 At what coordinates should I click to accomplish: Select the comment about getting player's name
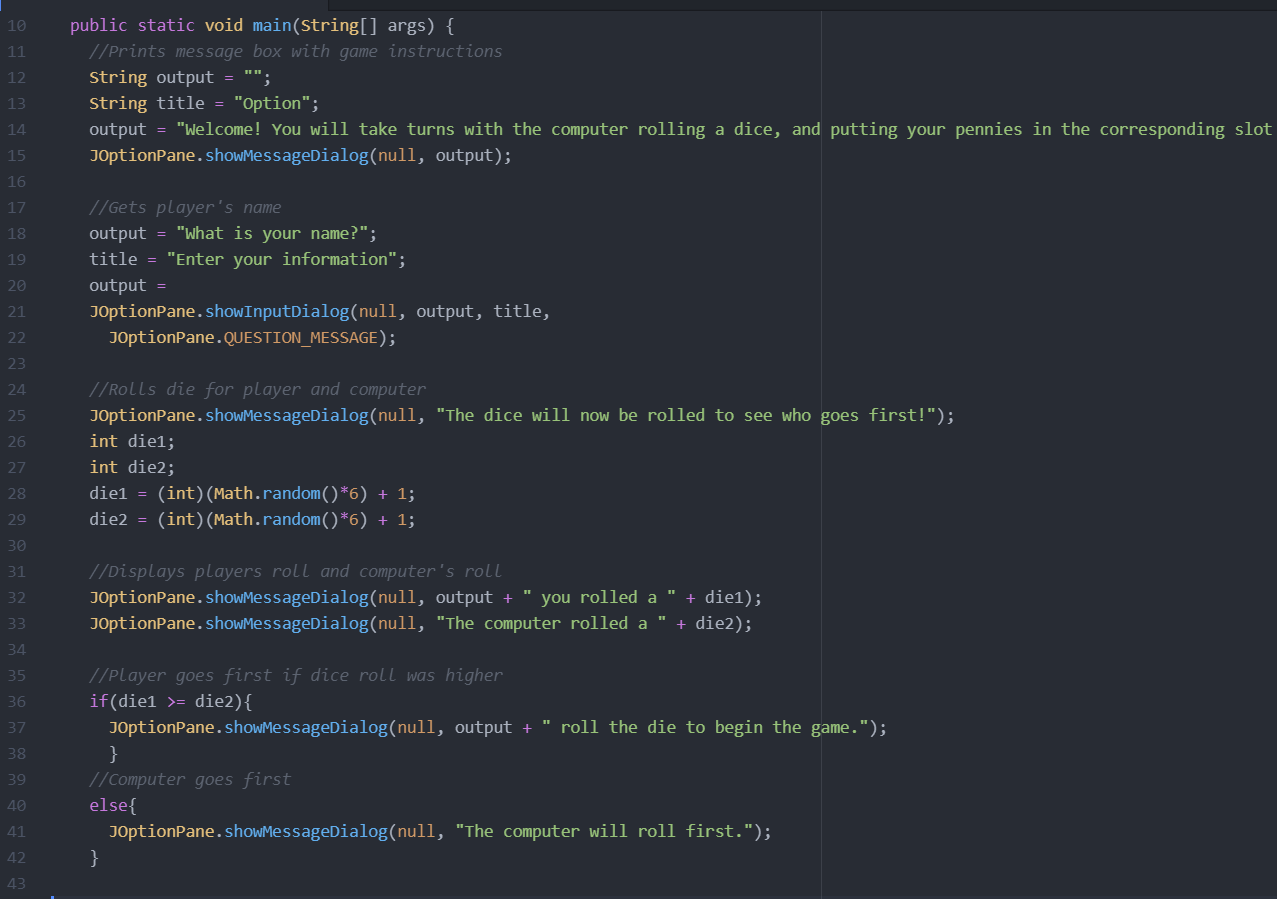tap(185, 207)
